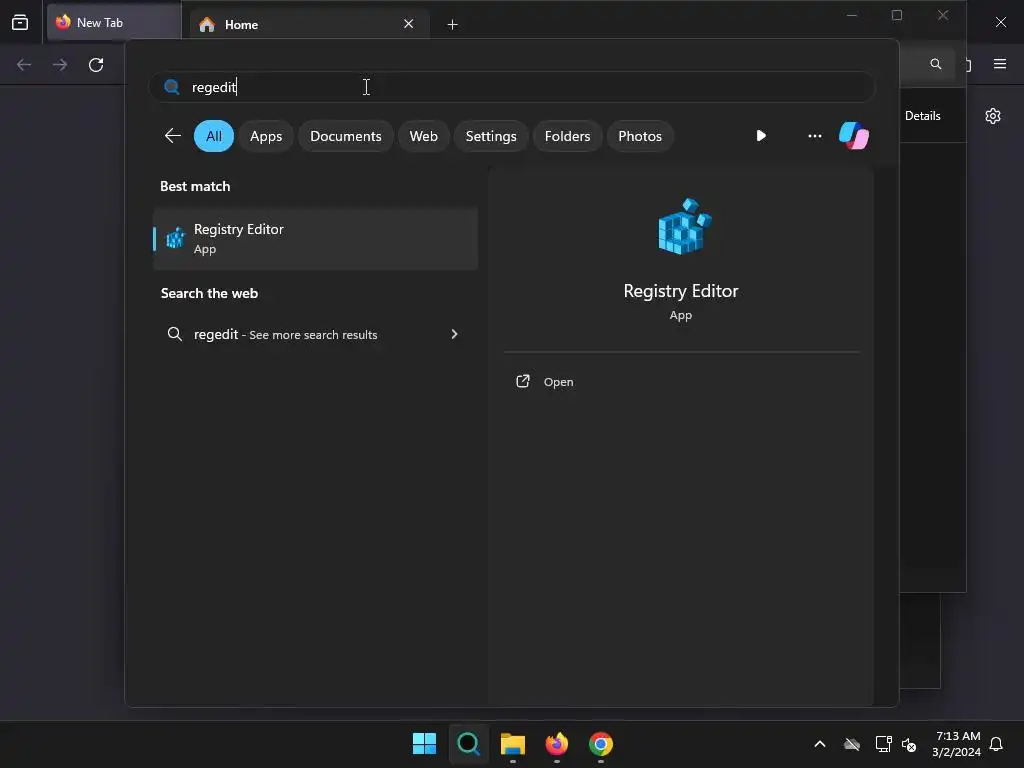1024x768 pixels.
Task: Click the small Registry Editor result icon
Action: 175,238
